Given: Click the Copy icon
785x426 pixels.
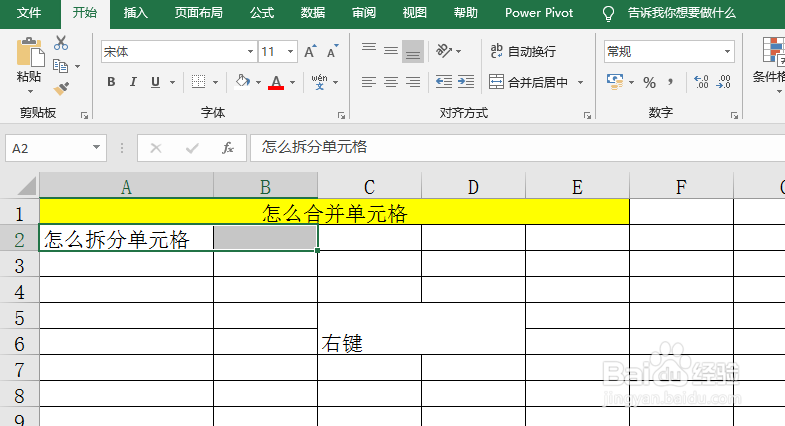Looking at the screenshot, I should tap(61, 66).
